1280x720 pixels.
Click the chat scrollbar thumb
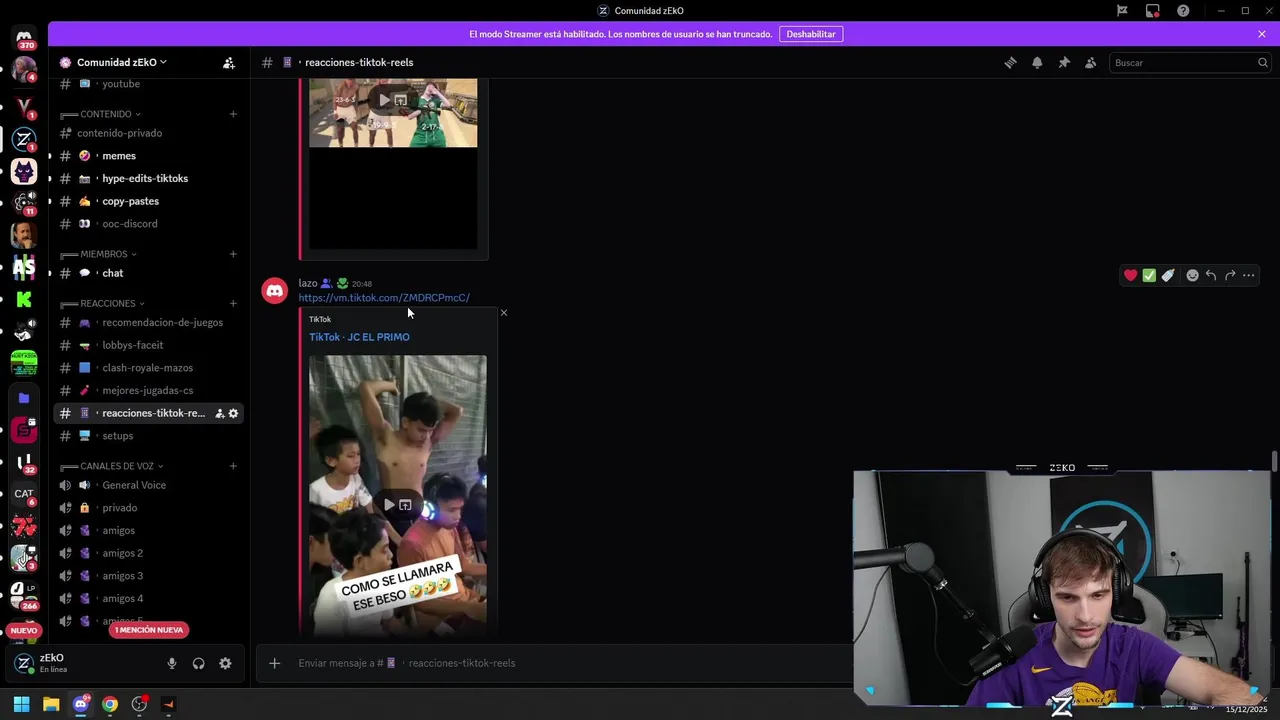(1274, 462)
